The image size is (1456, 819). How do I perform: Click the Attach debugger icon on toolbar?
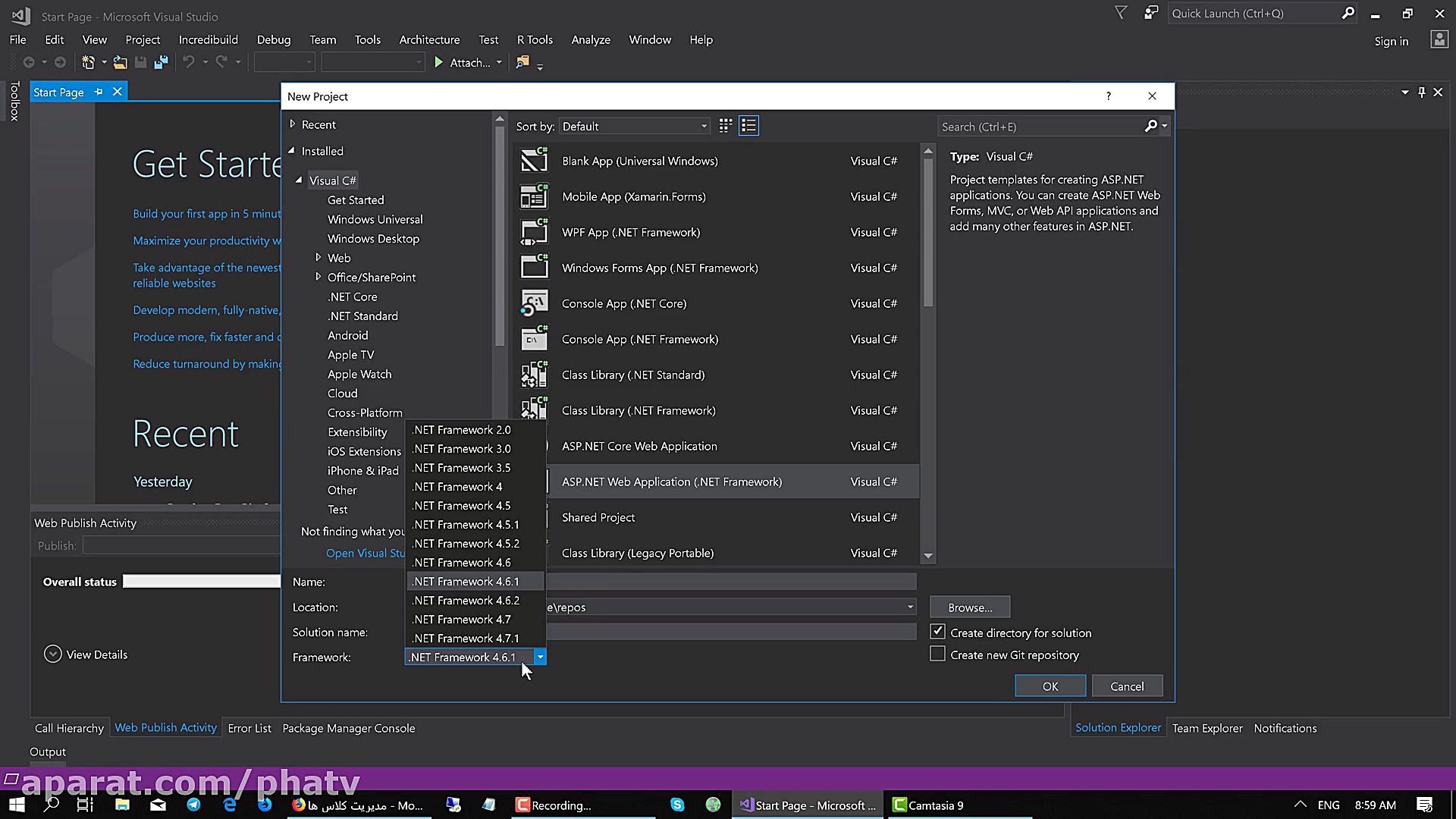point(438,62)
